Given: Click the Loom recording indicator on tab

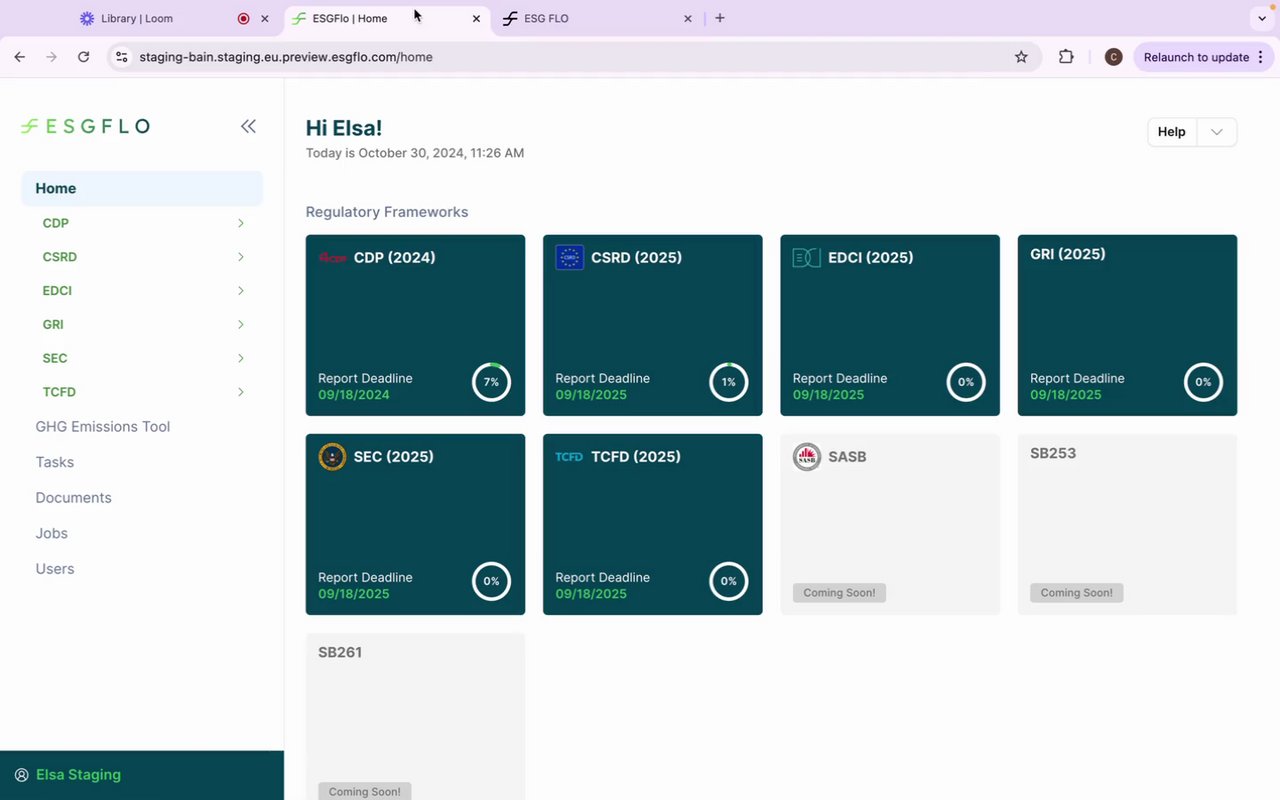Looking at the screenshot, I should (243, 18).
